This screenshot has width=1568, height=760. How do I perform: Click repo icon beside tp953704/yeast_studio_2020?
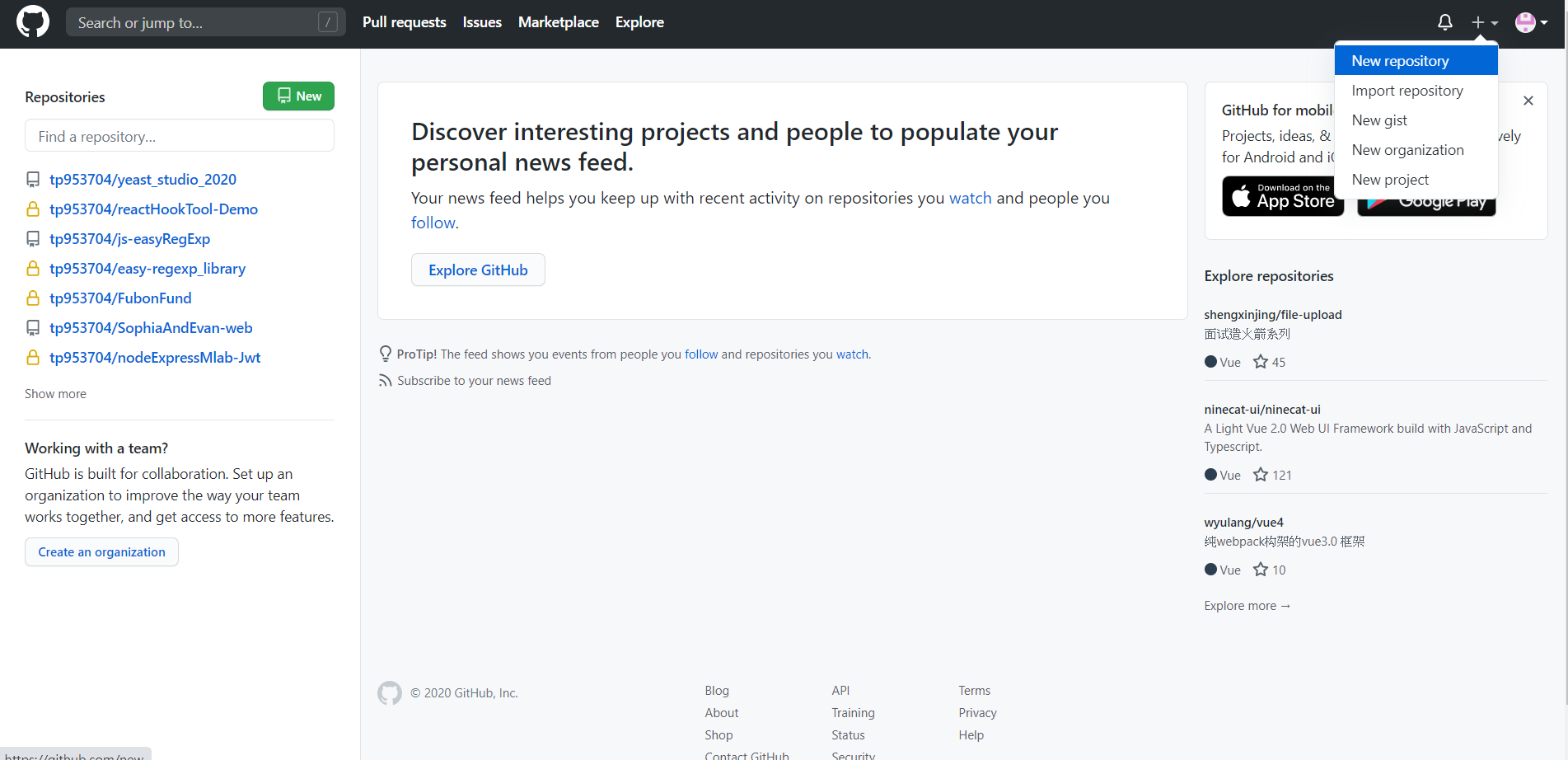33,180
